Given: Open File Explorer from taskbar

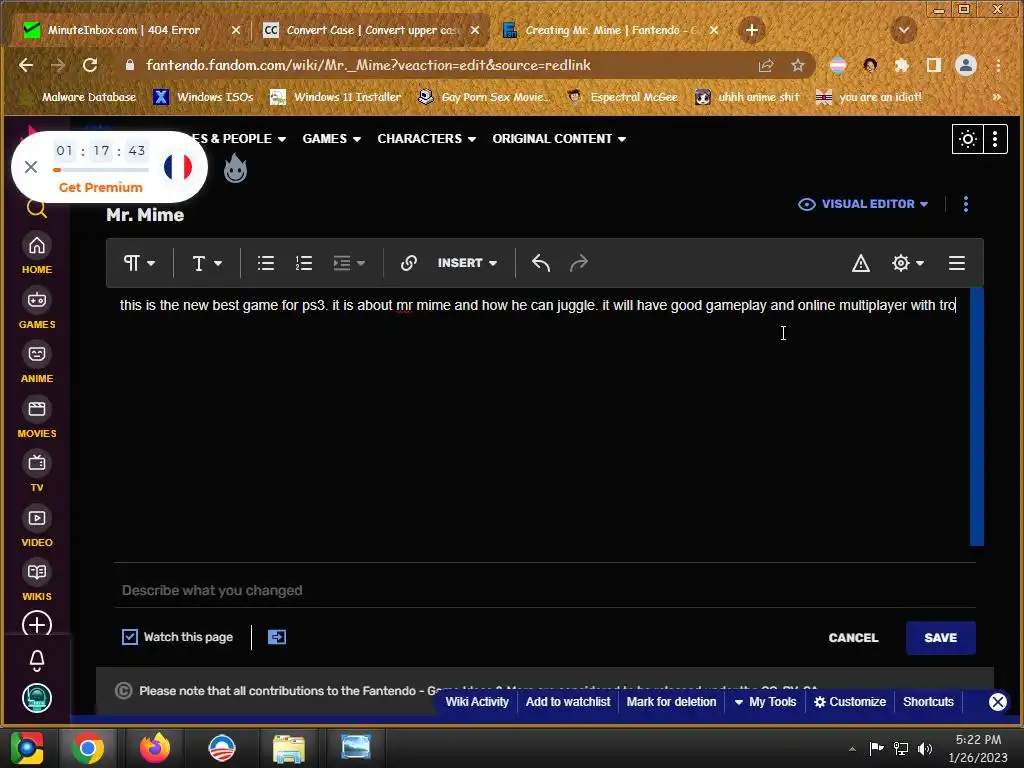Looking at the screenshot, I should point(289,748).
